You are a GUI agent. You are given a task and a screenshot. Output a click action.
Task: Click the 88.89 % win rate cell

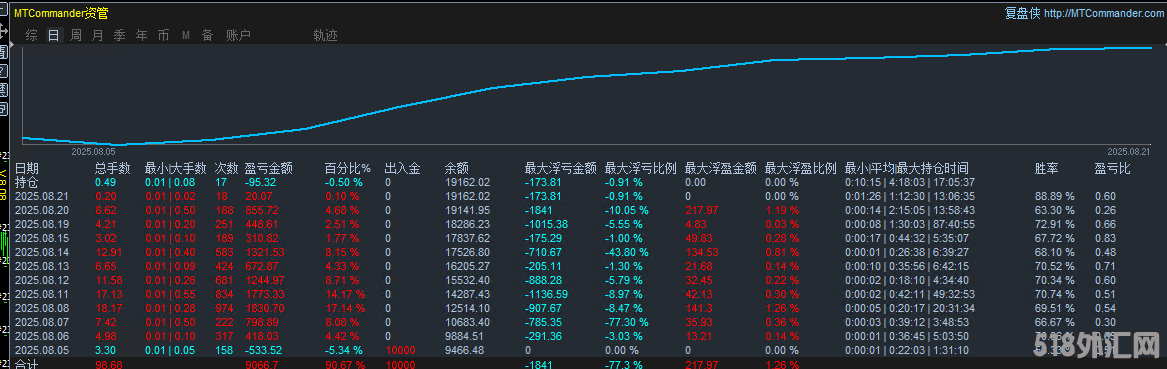tap(1055, 196)
